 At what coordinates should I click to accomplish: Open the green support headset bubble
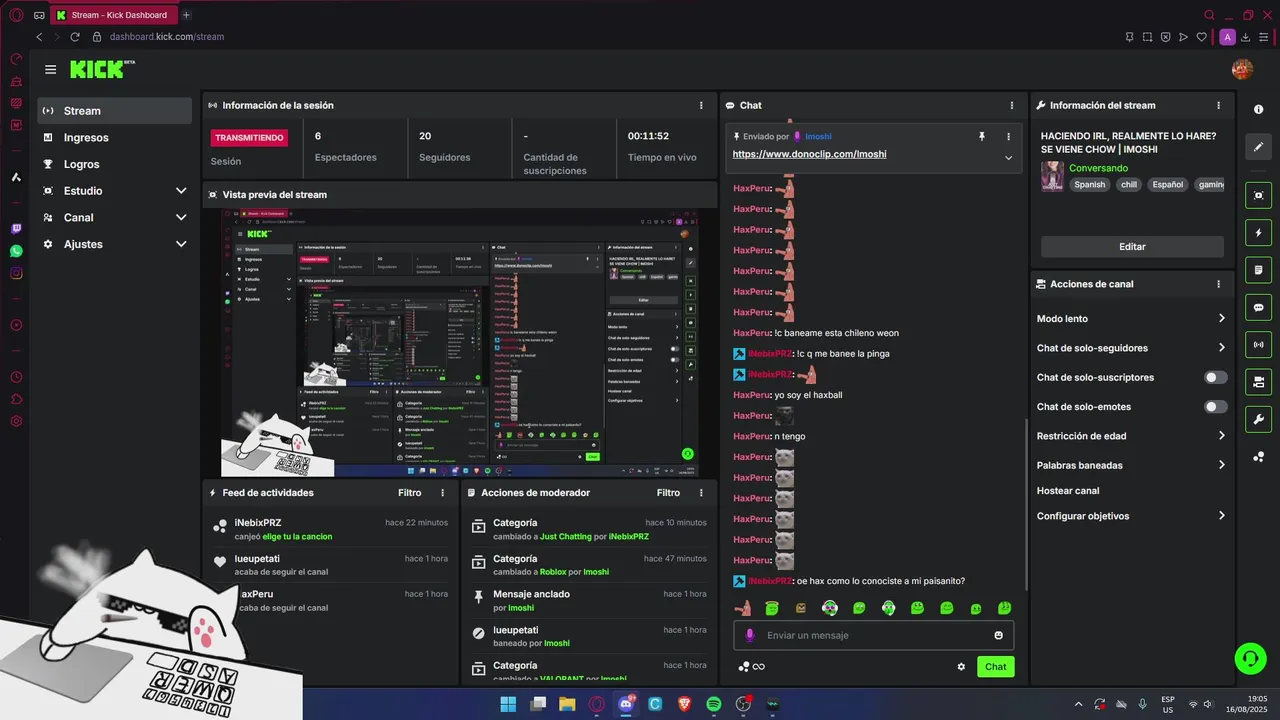point(1250,658)
